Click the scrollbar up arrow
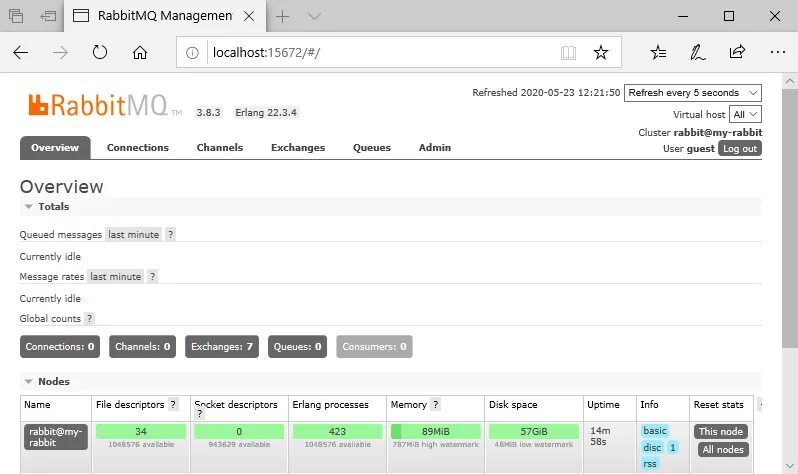This screenshot has height=474, width=798. (x=789, y=81)
